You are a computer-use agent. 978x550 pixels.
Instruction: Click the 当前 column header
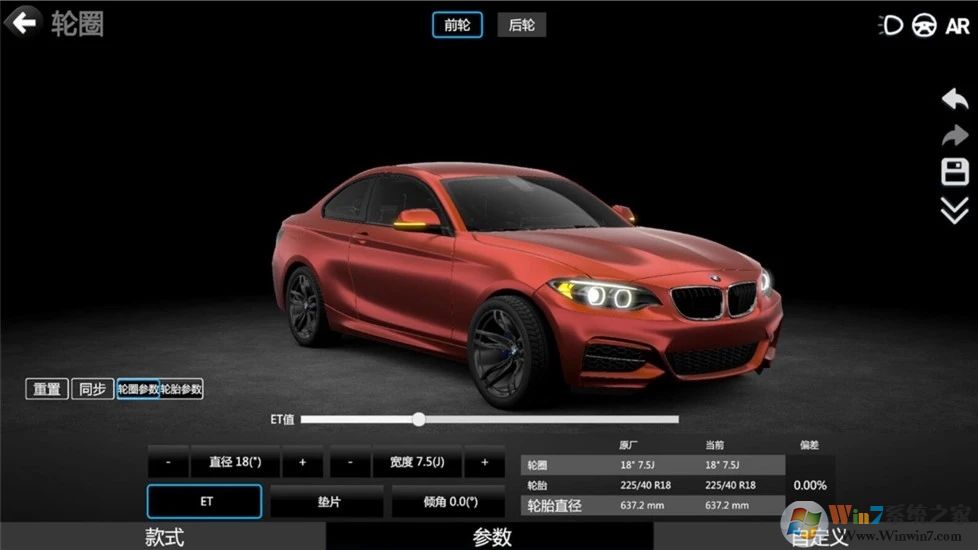(x=714, y=445)
